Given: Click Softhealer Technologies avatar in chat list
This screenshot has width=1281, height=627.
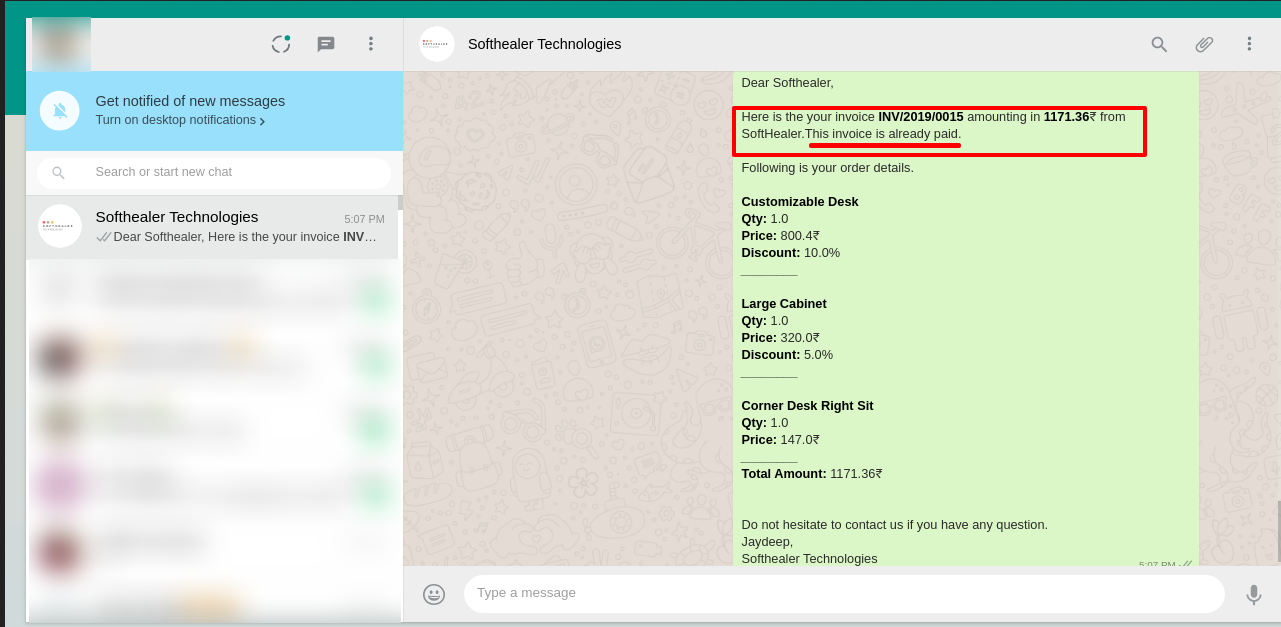Looking at the screenshot, I should point(60,226).
